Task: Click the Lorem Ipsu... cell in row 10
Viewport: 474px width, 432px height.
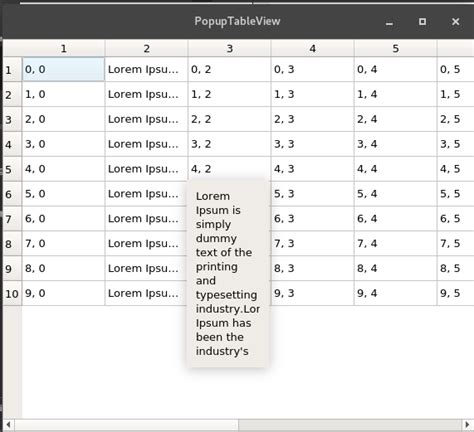Action: point(147,293)
